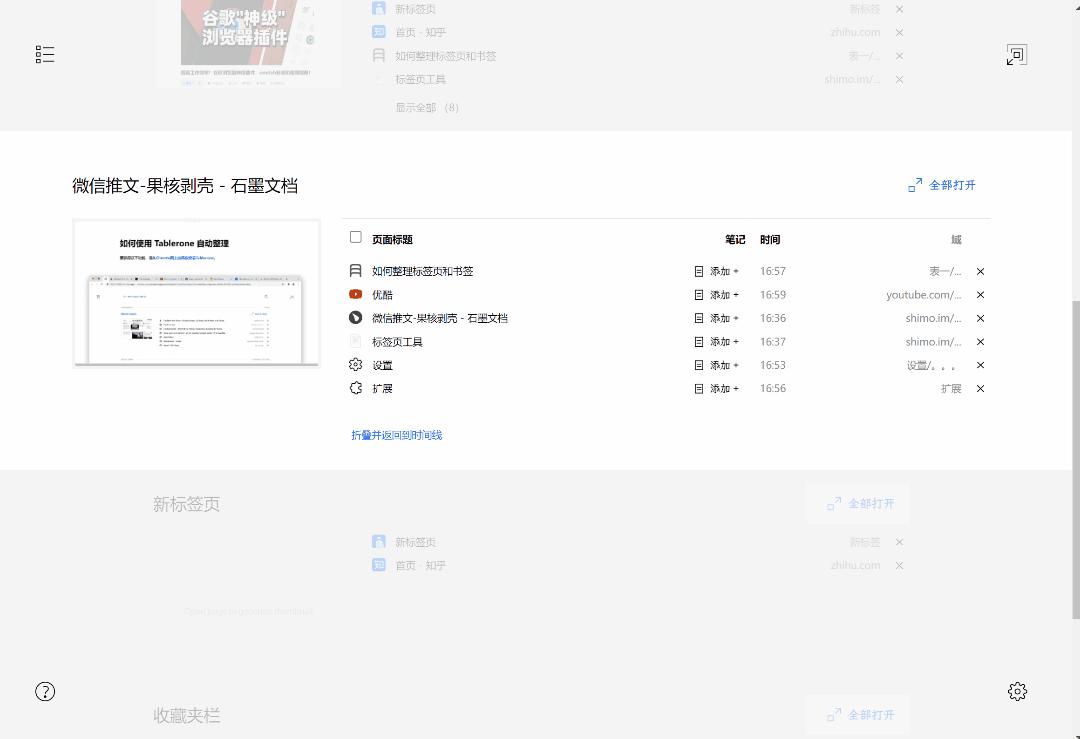Click the help question mark icon
Screen dimensions: 1080x739
pyautogui.click(x=45, y=691)
